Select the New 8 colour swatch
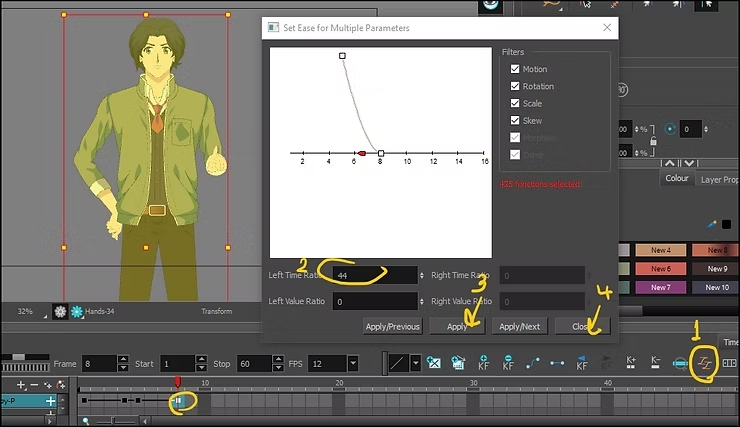This screenshot has height=427, width=740. 715,250
